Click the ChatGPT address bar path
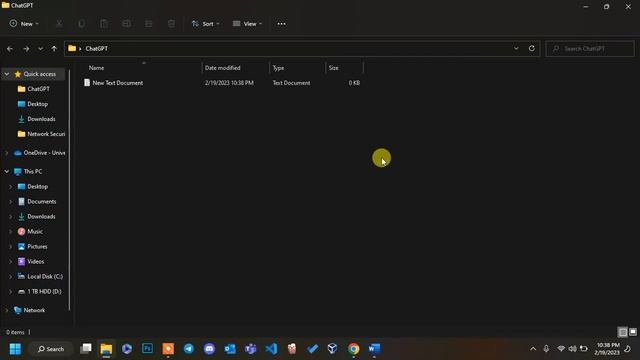The image size is (640, 360). pos(97,49)
